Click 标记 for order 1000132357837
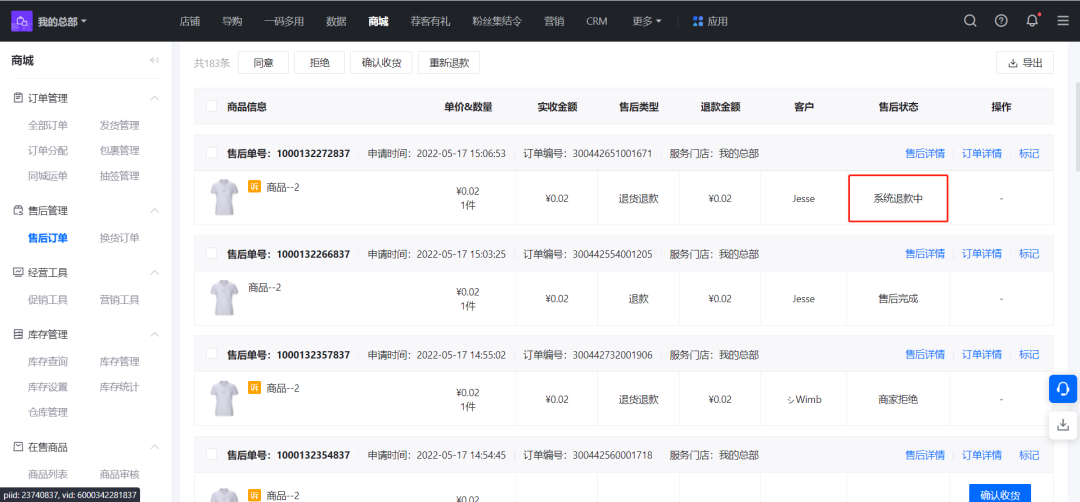 tap(1029, 355)
